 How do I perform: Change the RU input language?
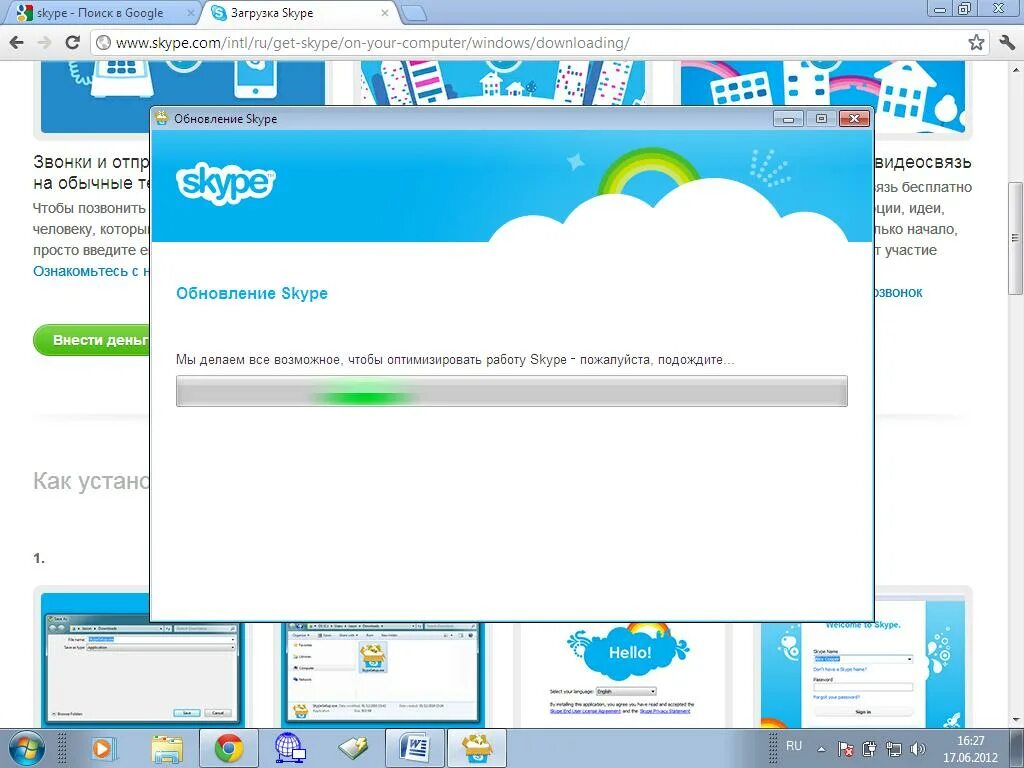click(793, 746)
